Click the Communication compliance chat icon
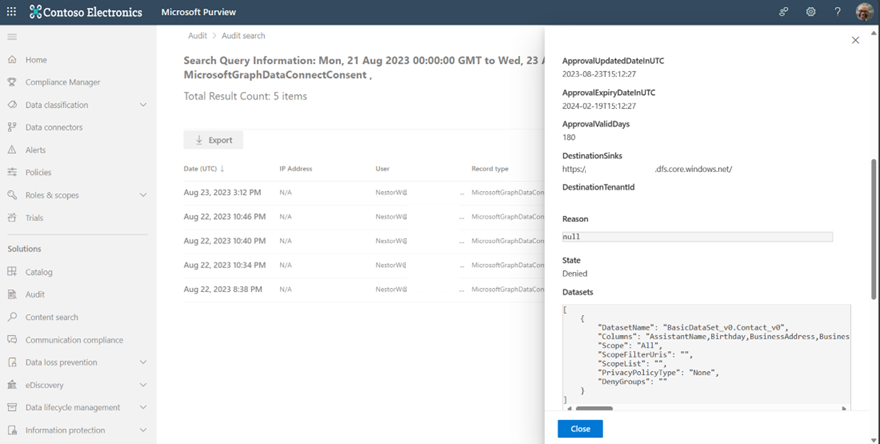This screenshot has width=880, height=444. [x=12, y=340]
